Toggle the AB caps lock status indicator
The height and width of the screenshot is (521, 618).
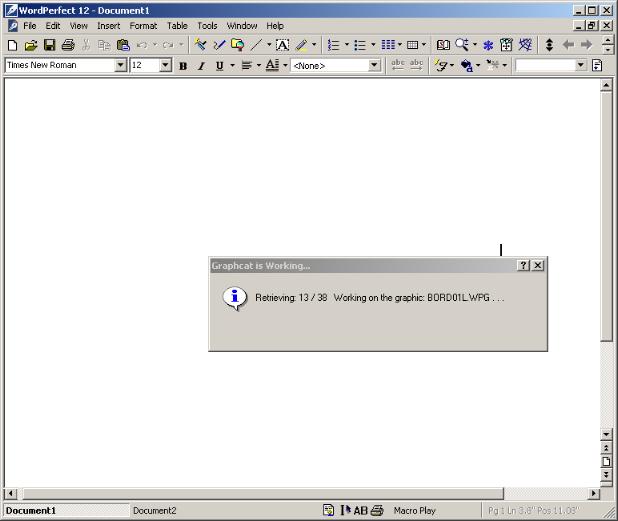(x=360, y=510)
